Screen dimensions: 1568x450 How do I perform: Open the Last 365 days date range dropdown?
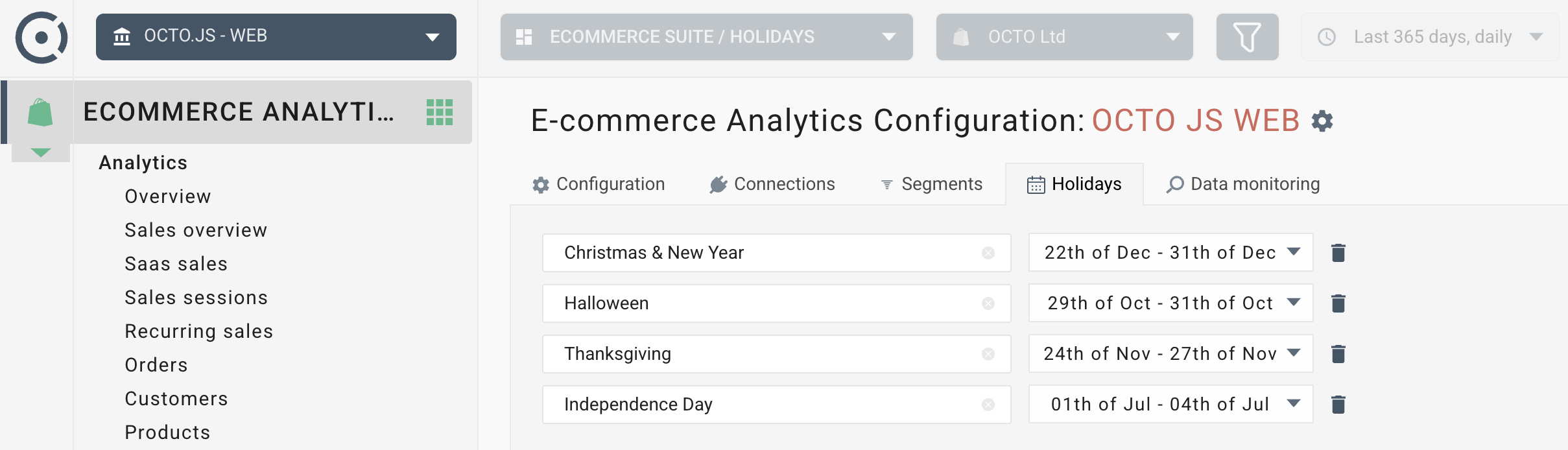tap(1429, 37)
